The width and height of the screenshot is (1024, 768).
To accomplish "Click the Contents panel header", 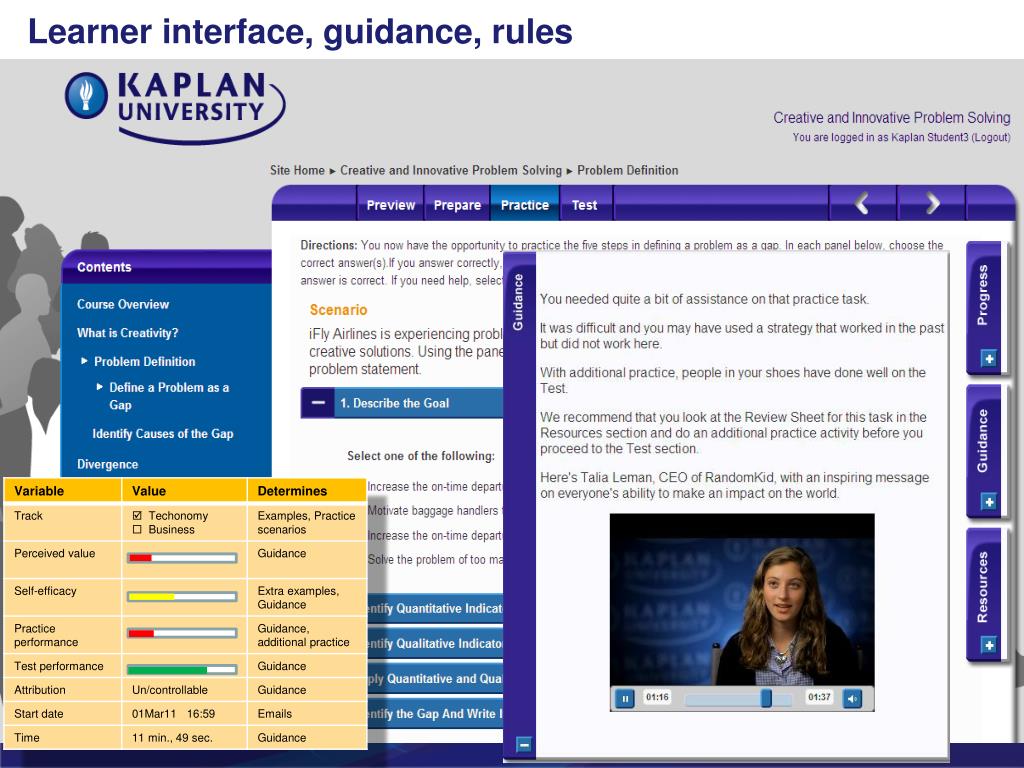I will [x=167, y=266].
